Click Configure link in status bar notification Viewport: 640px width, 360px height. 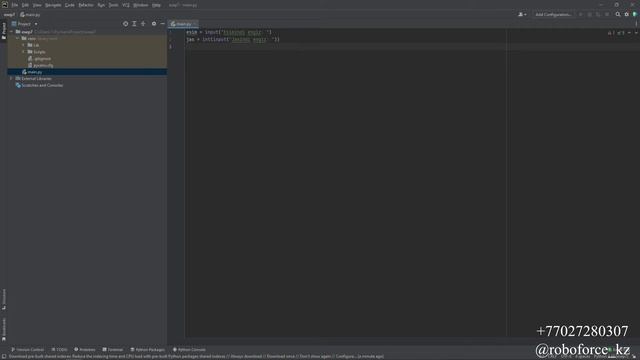pos(345,357)
